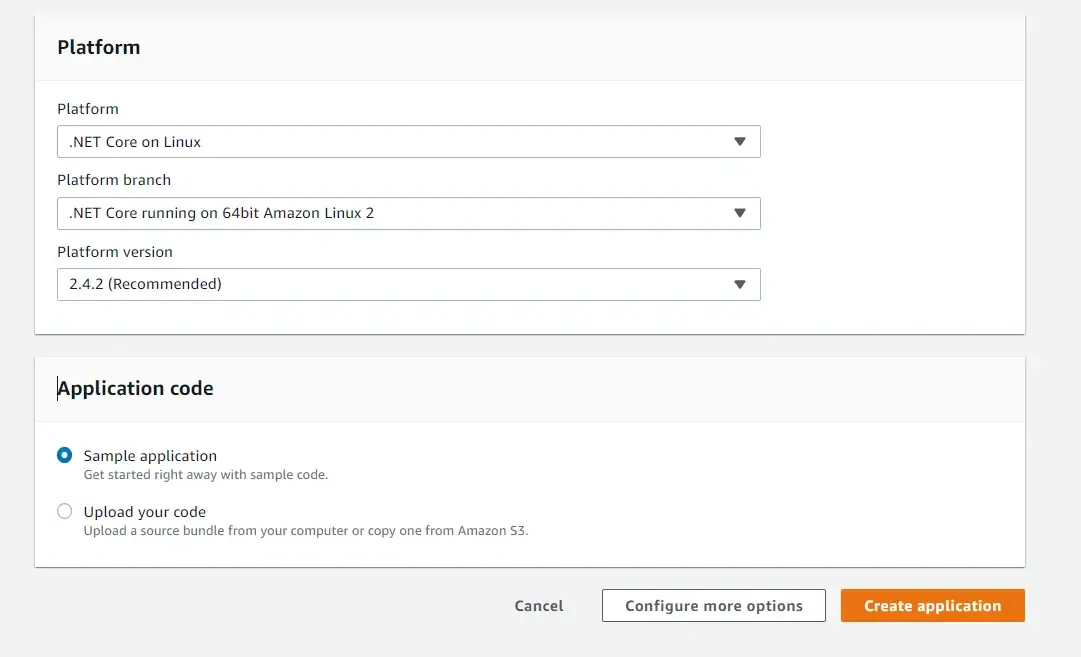Click the Platform dropdown arrow icon
Image resolution: width=1081 pixels, height=657 pixels.
click(x=740, y=141)
